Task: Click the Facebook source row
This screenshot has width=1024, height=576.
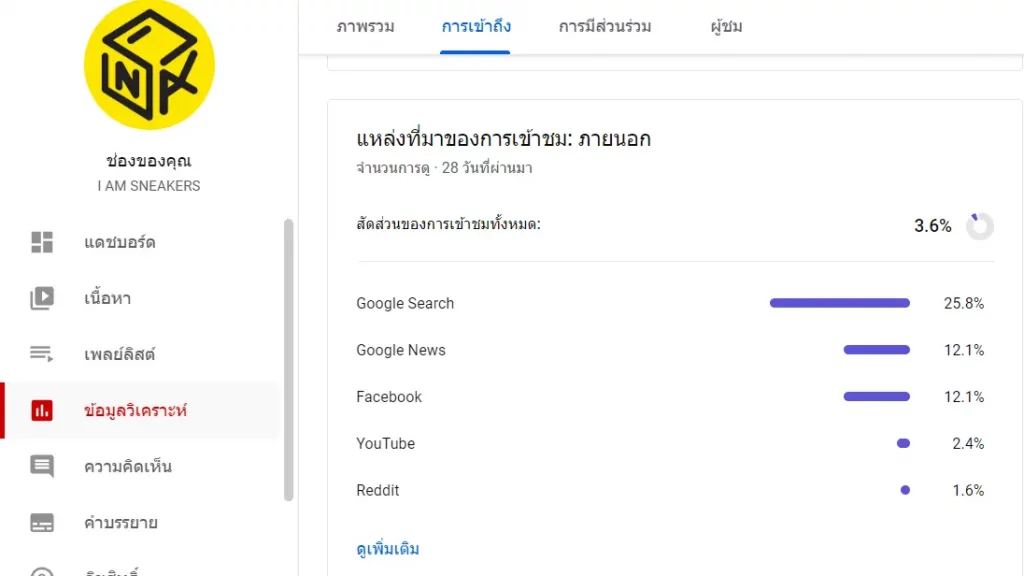Action: (x=675, y=396)
